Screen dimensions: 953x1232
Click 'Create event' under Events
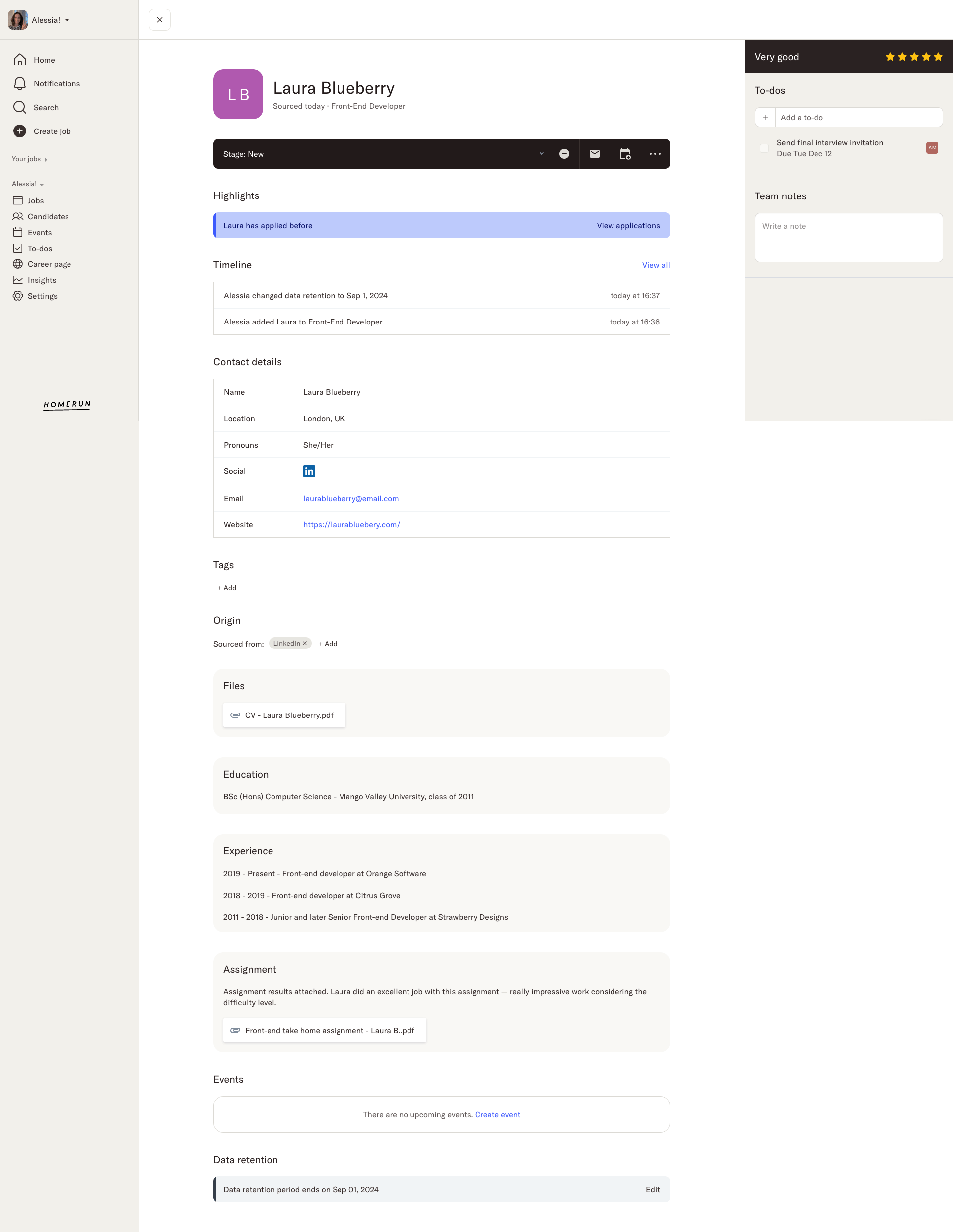[x=497, y=1114]
